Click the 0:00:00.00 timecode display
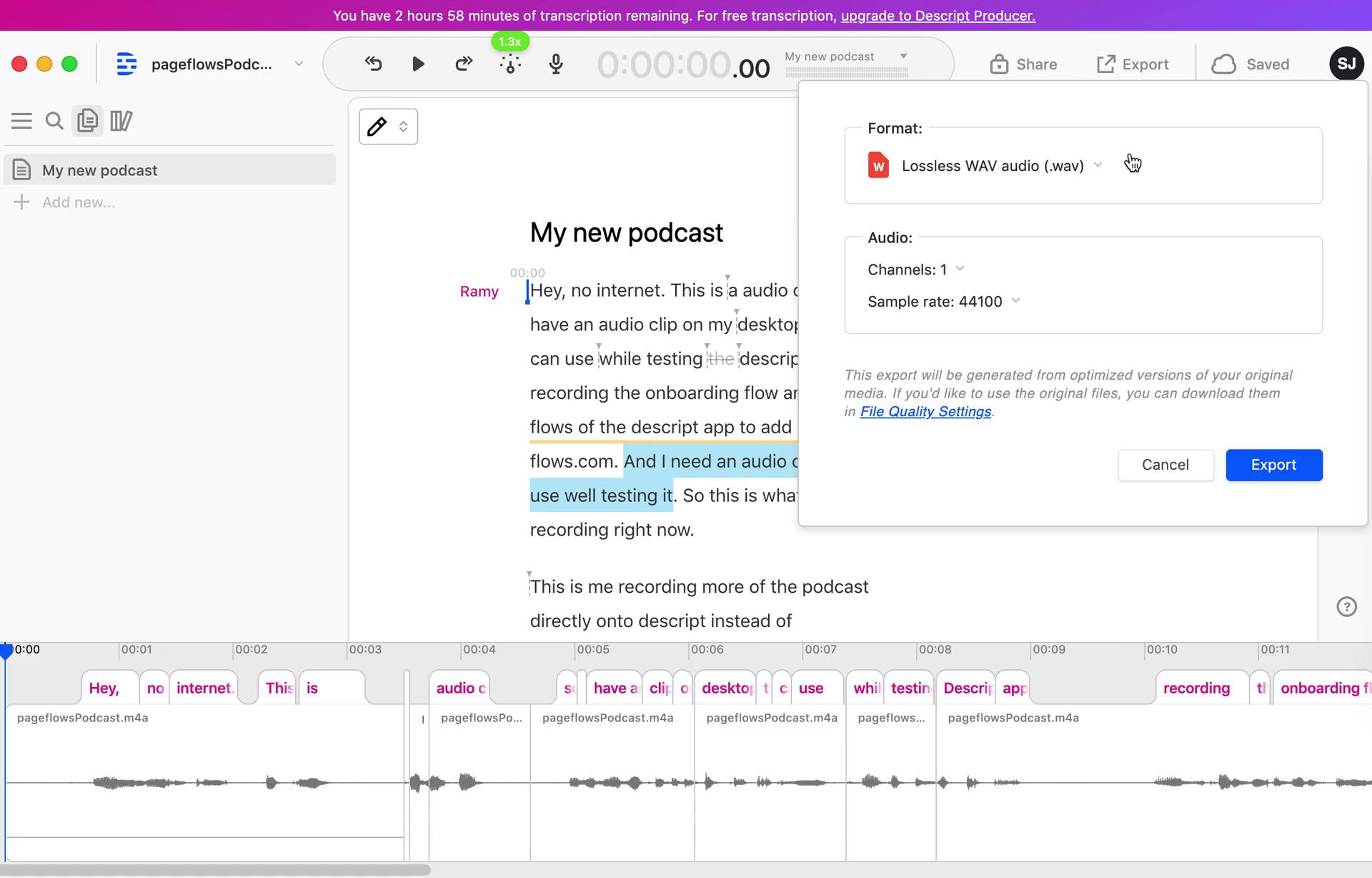 pyautogui.click(x=683, y=66)
